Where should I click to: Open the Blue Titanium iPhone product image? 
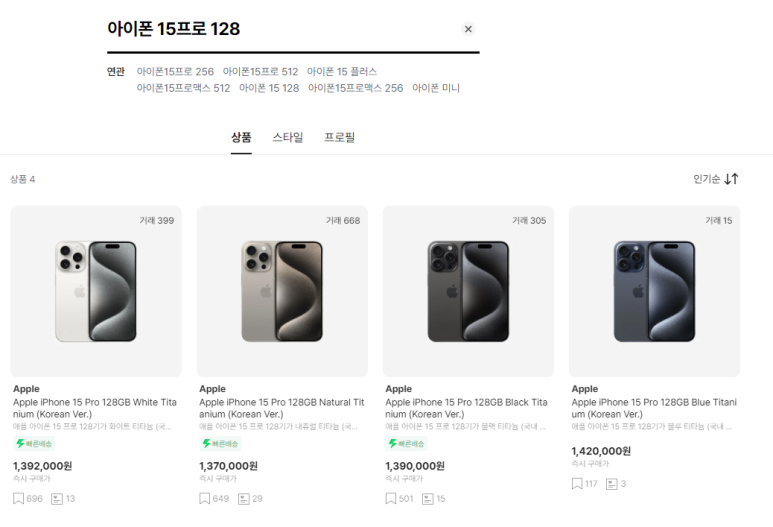coord(654,291)
